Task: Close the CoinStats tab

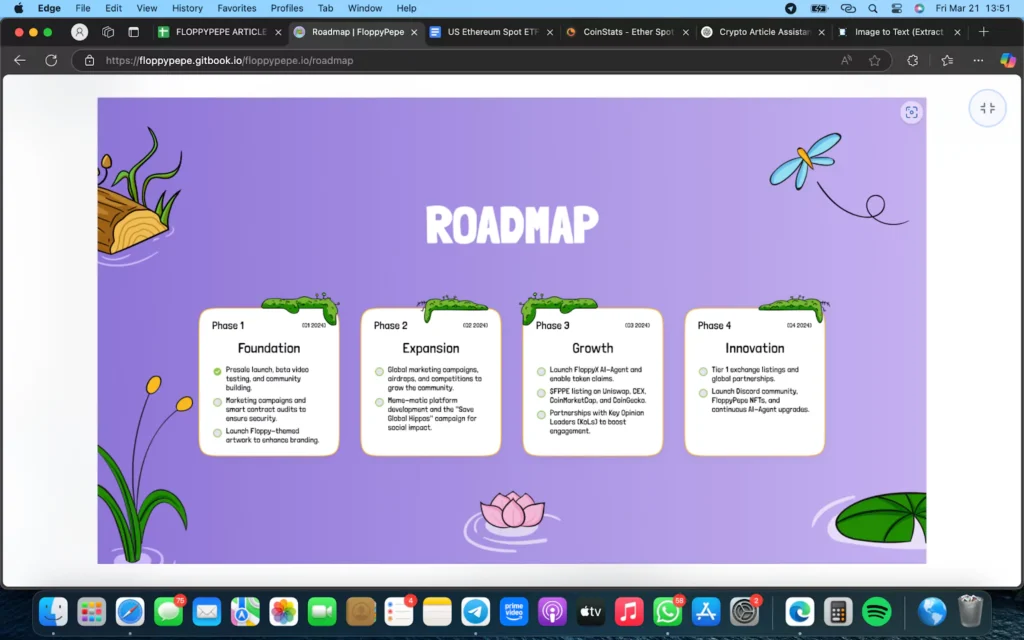Action: pyautogui.click(x=686, y=32)
